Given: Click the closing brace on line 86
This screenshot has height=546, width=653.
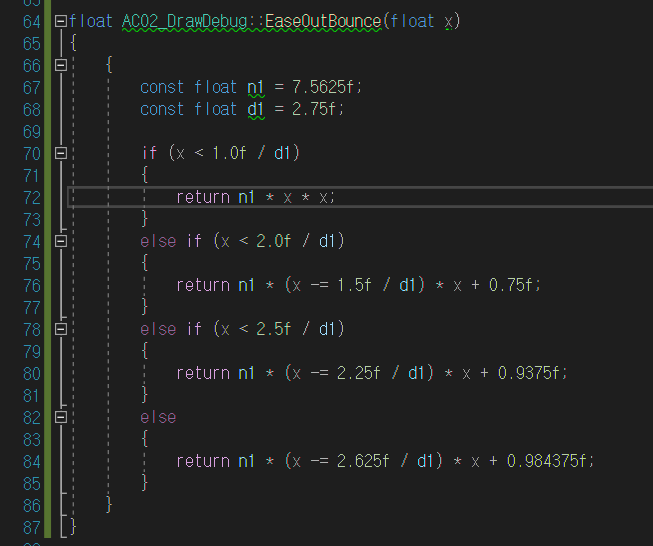Looking at the screenshot, I should (x=109, y=505).
